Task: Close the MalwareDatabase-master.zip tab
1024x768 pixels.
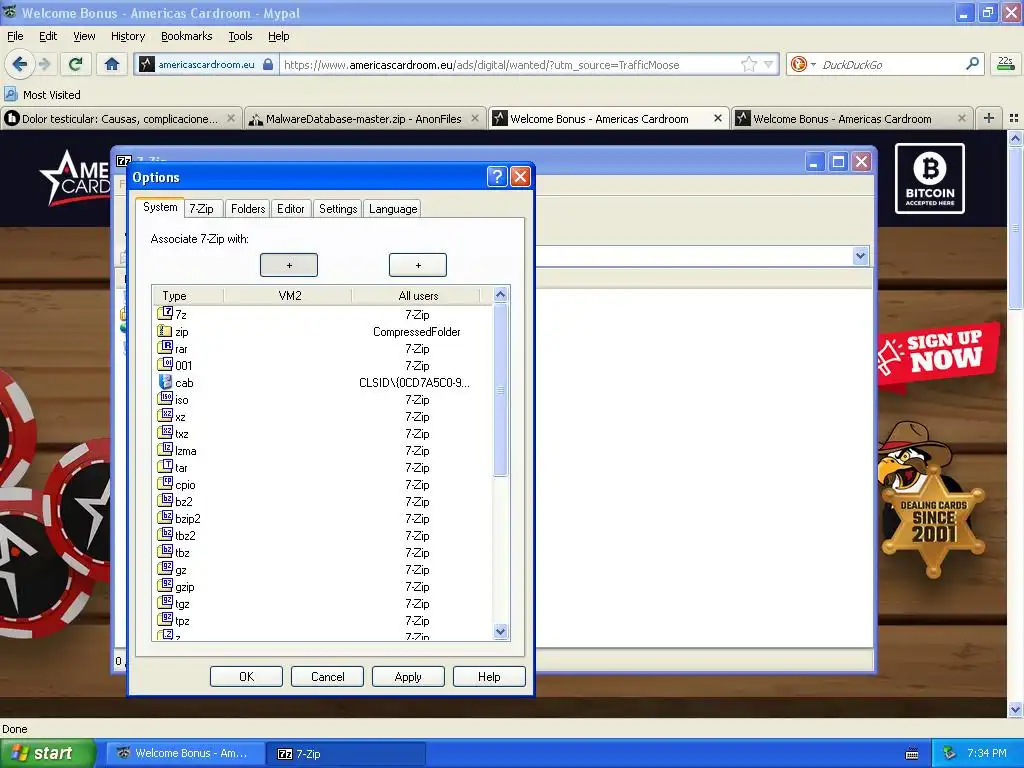Action: pos(475,118)
